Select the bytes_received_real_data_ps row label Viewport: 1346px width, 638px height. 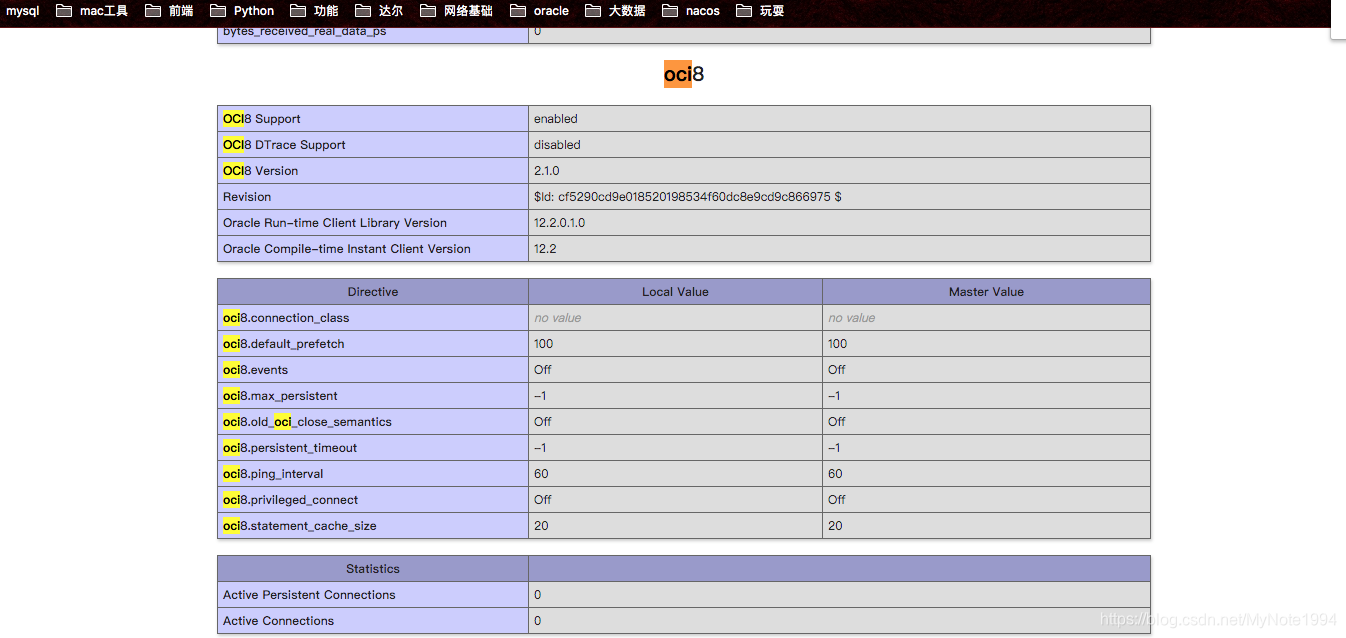point(304,32)
